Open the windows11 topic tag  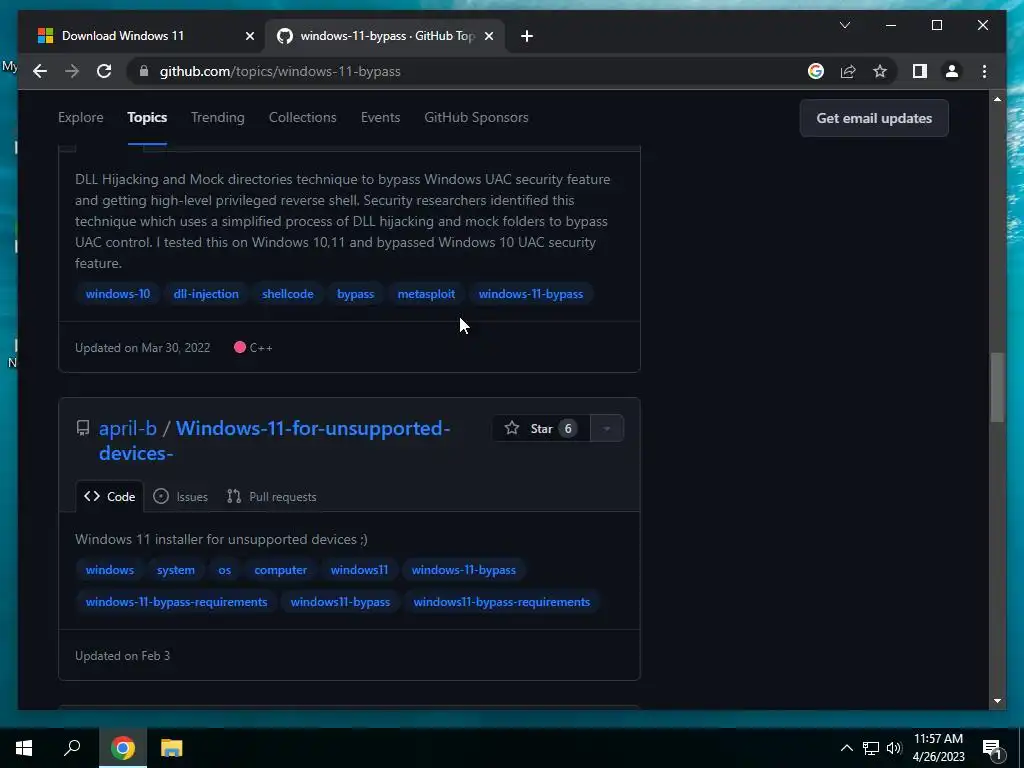click(359, 569)
